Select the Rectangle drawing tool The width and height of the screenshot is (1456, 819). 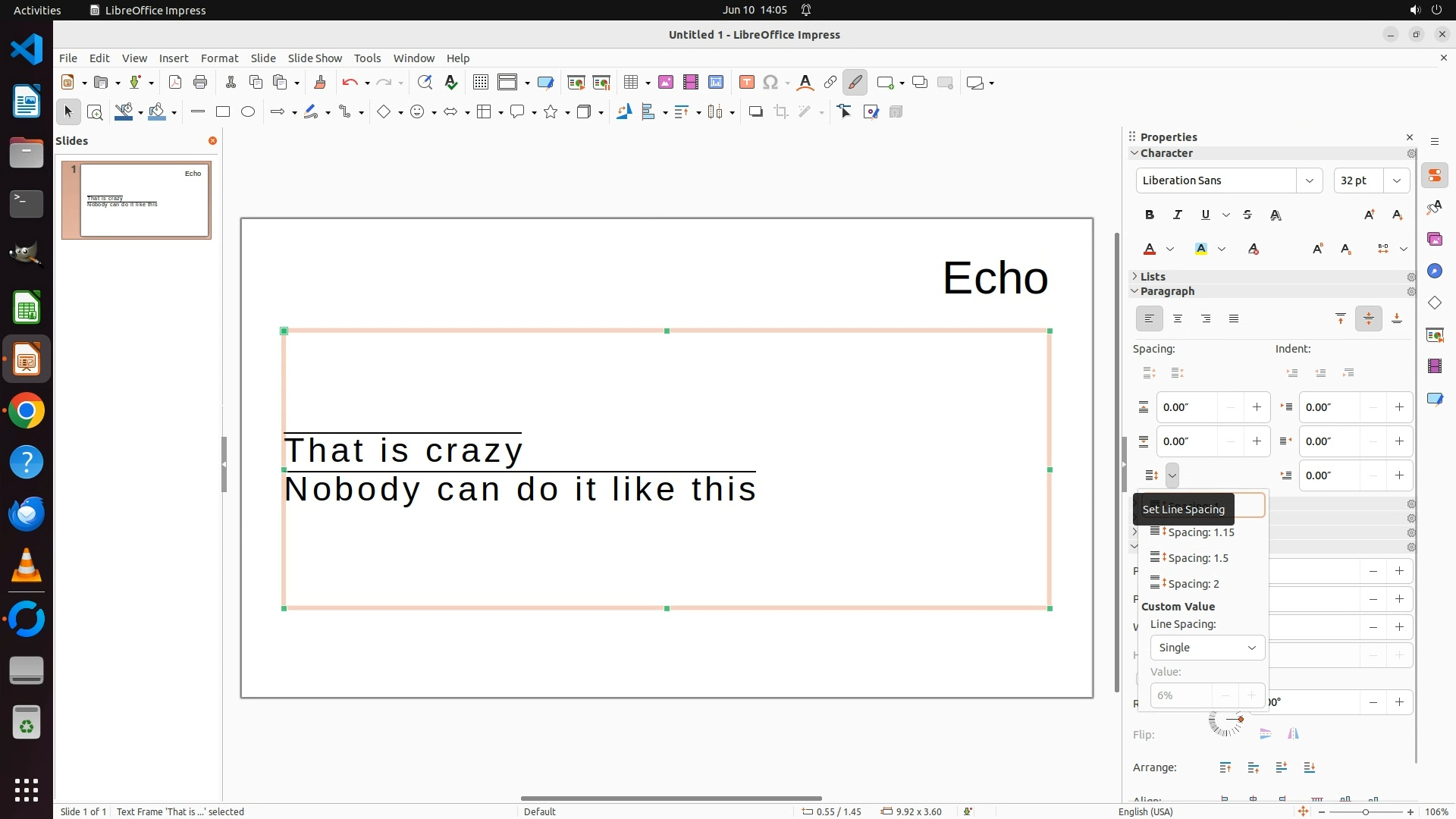tap(223, 112)
